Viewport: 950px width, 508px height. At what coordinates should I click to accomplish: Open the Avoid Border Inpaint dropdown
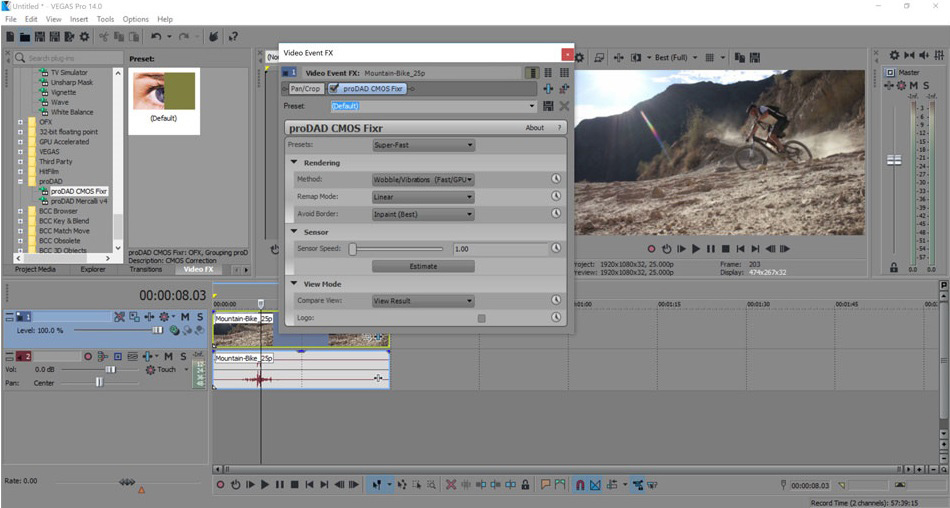coord(424,214)
